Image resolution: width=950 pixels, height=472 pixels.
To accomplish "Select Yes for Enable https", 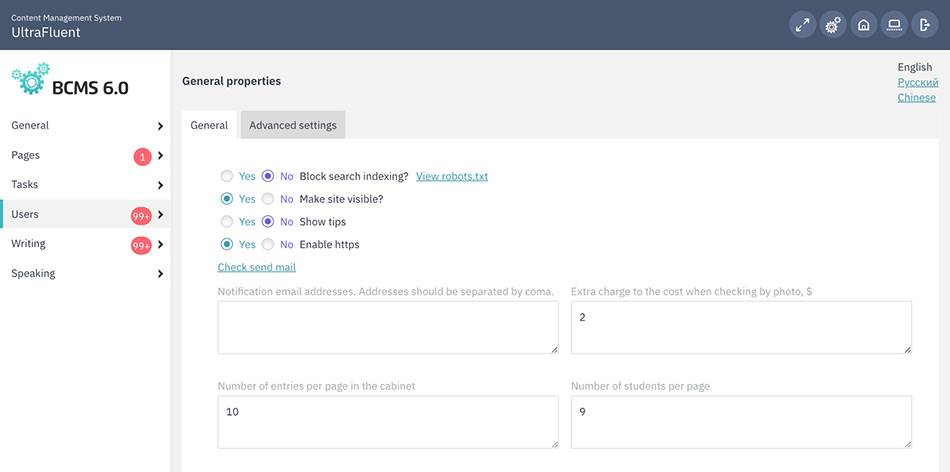I will pos(227,245).
